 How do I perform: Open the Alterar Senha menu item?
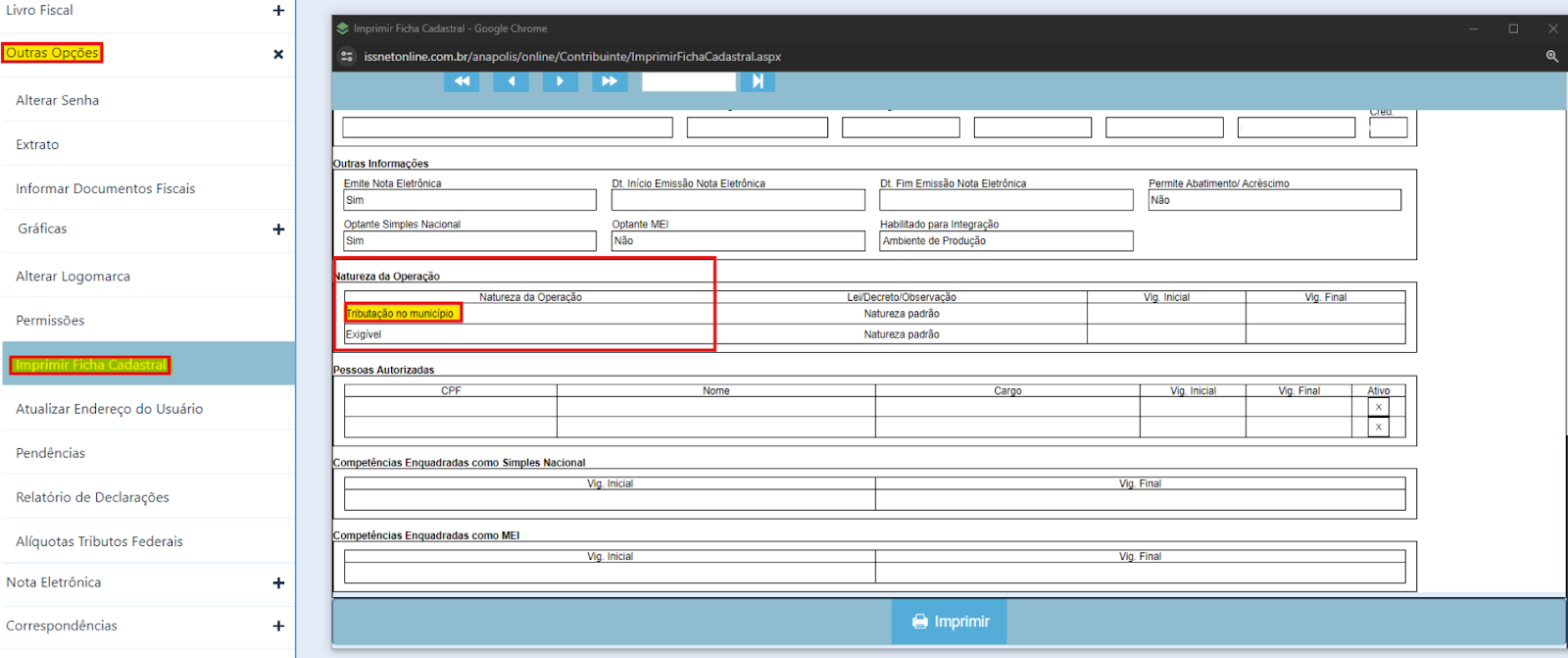point(58,100)
